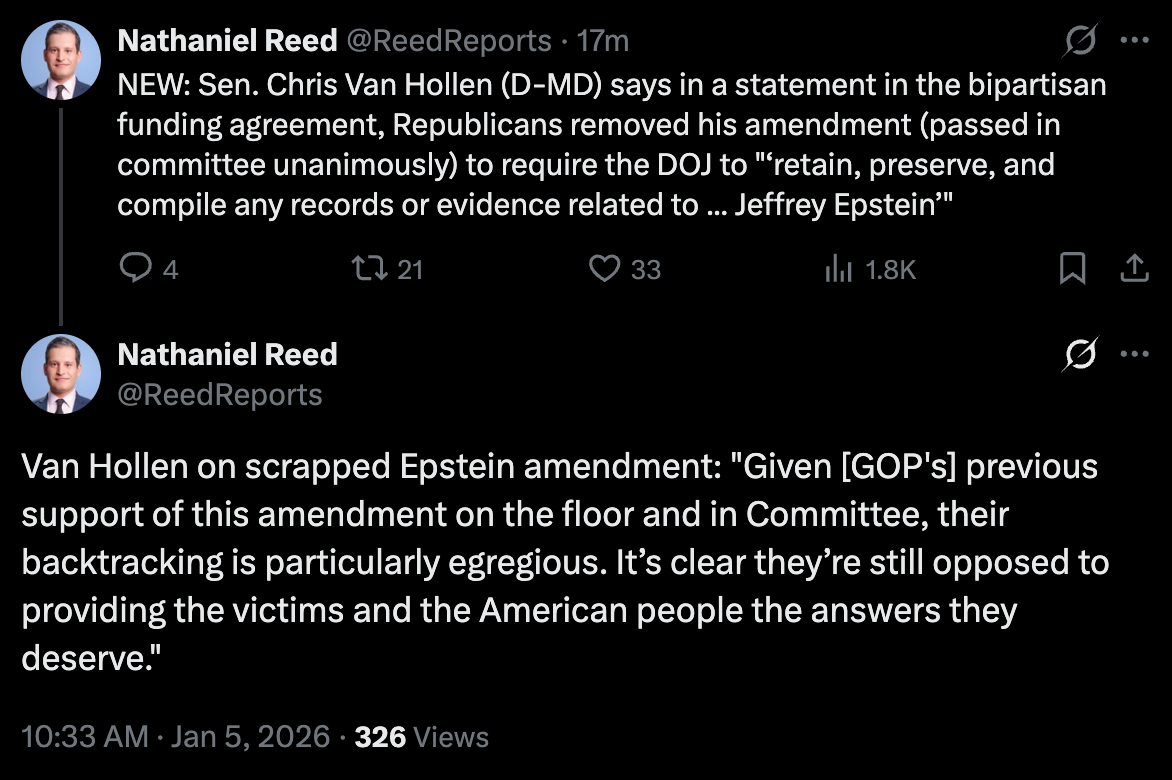Reply to the first Van Hollen tweet
Viewport: 1172px width, 780px height.
pyautogui.click(x=134, y=268)
